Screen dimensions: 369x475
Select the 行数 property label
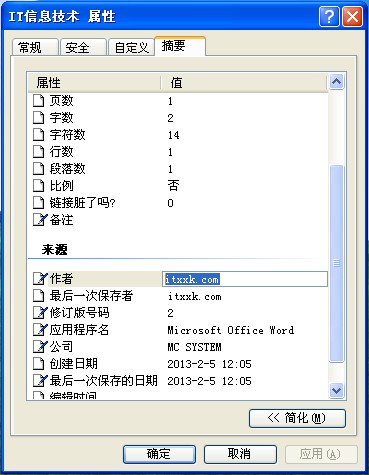tap(61, 152)
